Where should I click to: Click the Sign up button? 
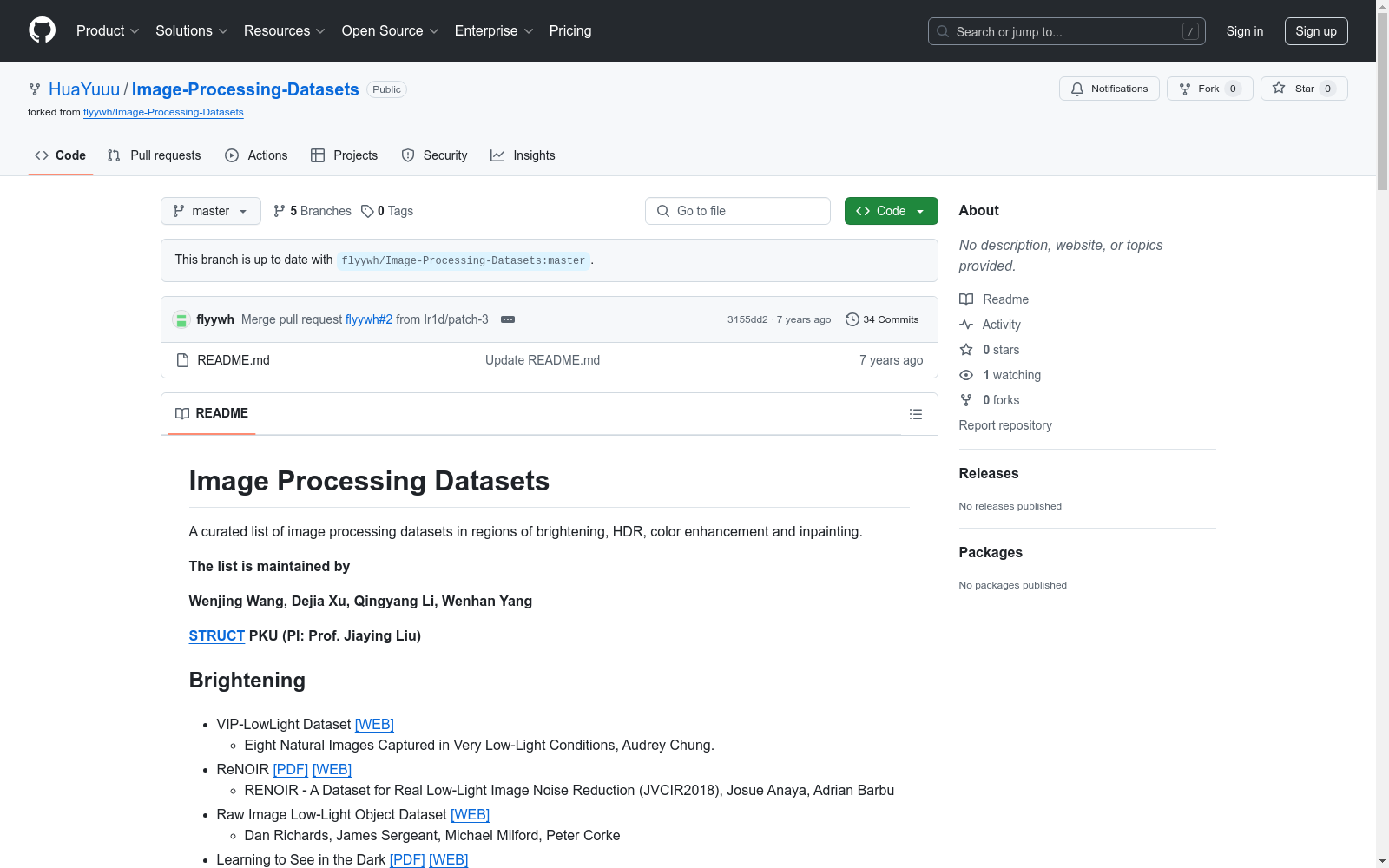pos(1316,31)
